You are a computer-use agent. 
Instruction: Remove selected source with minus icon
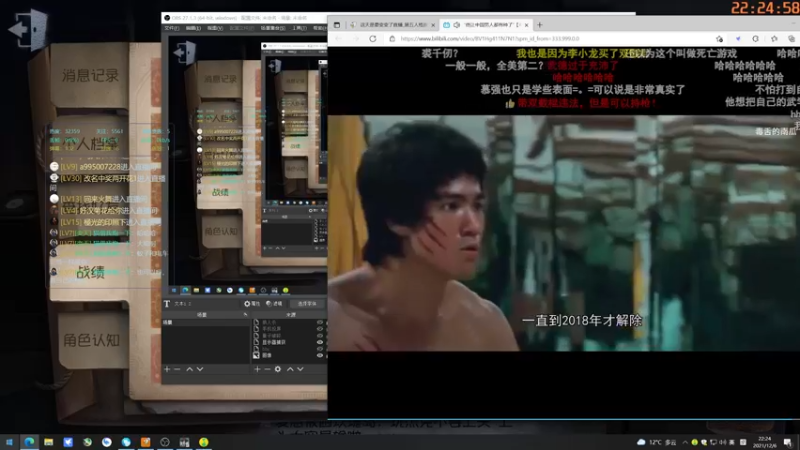(267, 369)
